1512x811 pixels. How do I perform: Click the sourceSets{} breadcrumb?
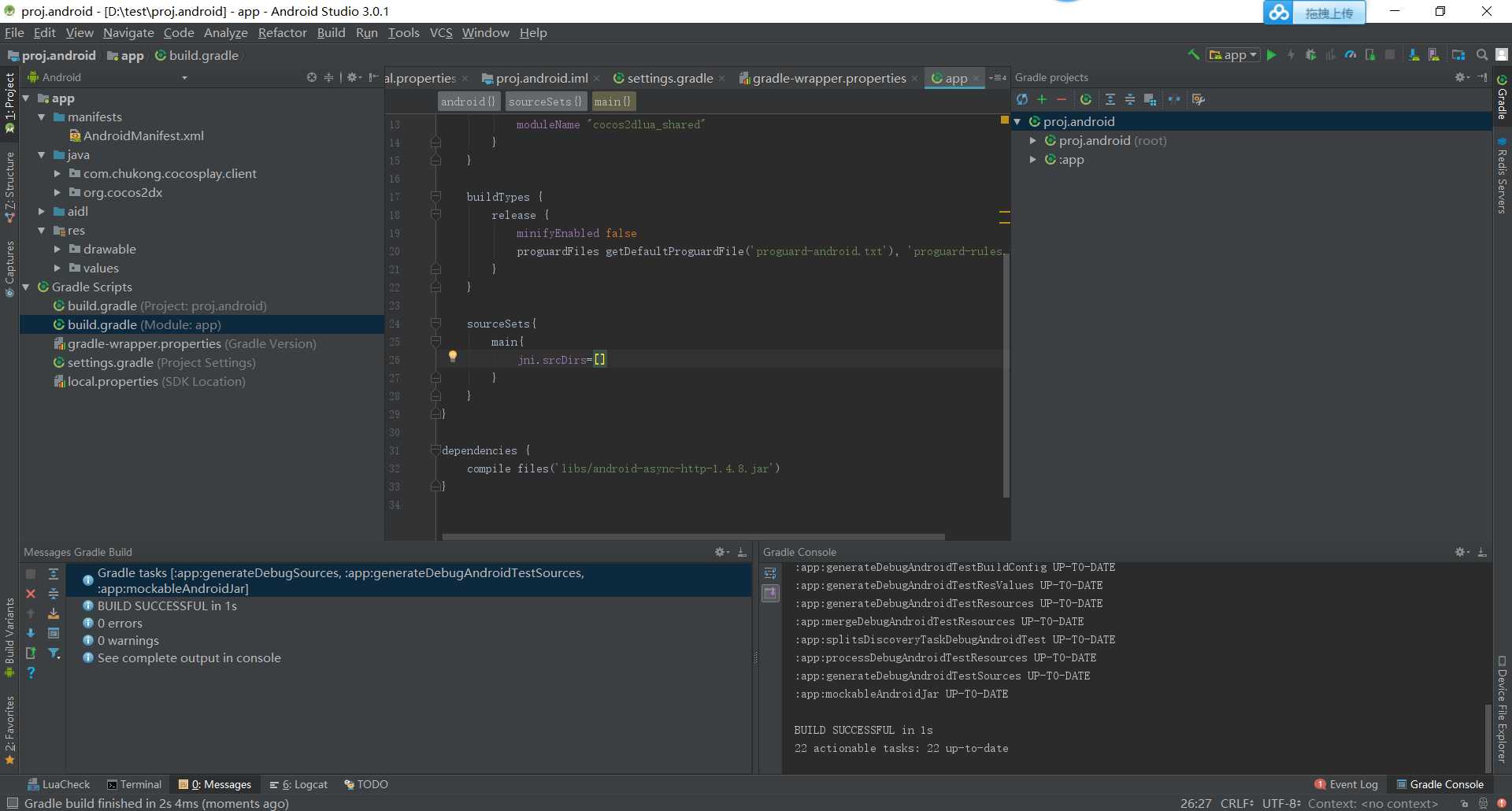click(545, 102)
